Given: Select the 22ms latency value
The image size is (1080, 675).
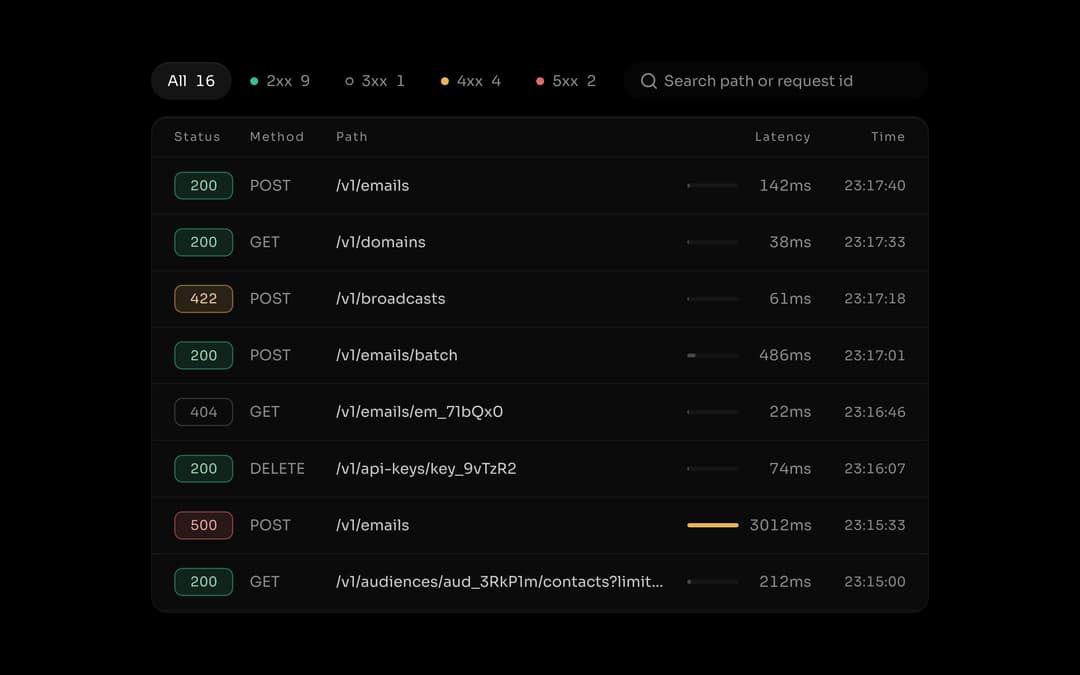Looking at the screenshot, I should point(790,412).
